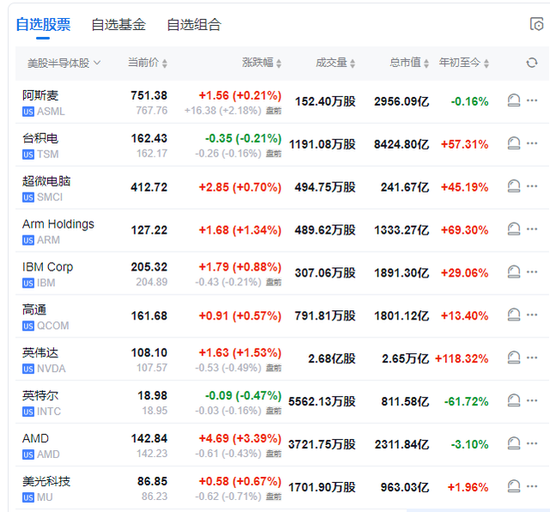This screenshot has height=512, width=550.
Task: Open more options for INTC row
Action: (532, 400)
